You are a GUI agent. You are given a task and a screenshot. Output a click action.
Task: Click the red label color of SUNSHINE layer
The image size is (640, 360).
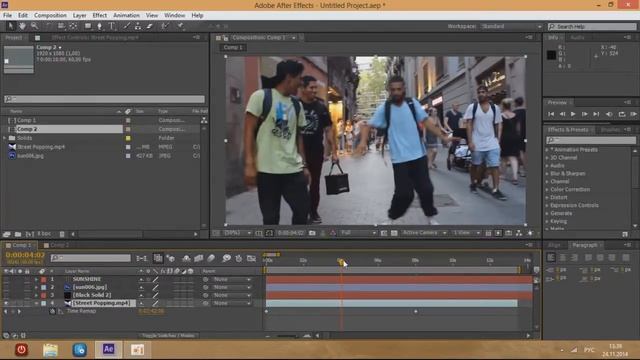coord(44,279)
